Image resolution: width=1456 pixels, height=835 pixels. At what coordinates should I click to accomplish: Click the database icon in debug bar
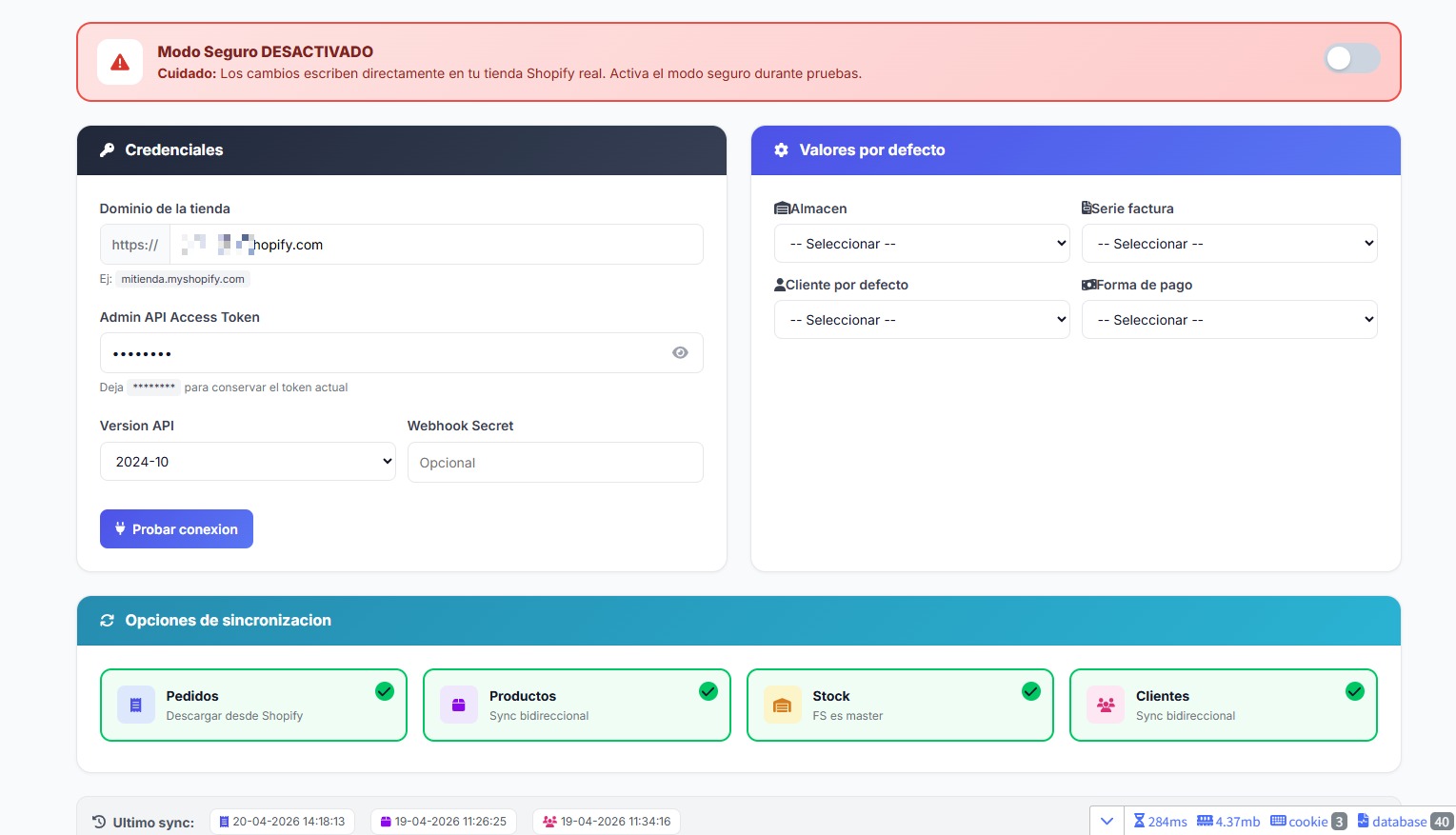1363,821
